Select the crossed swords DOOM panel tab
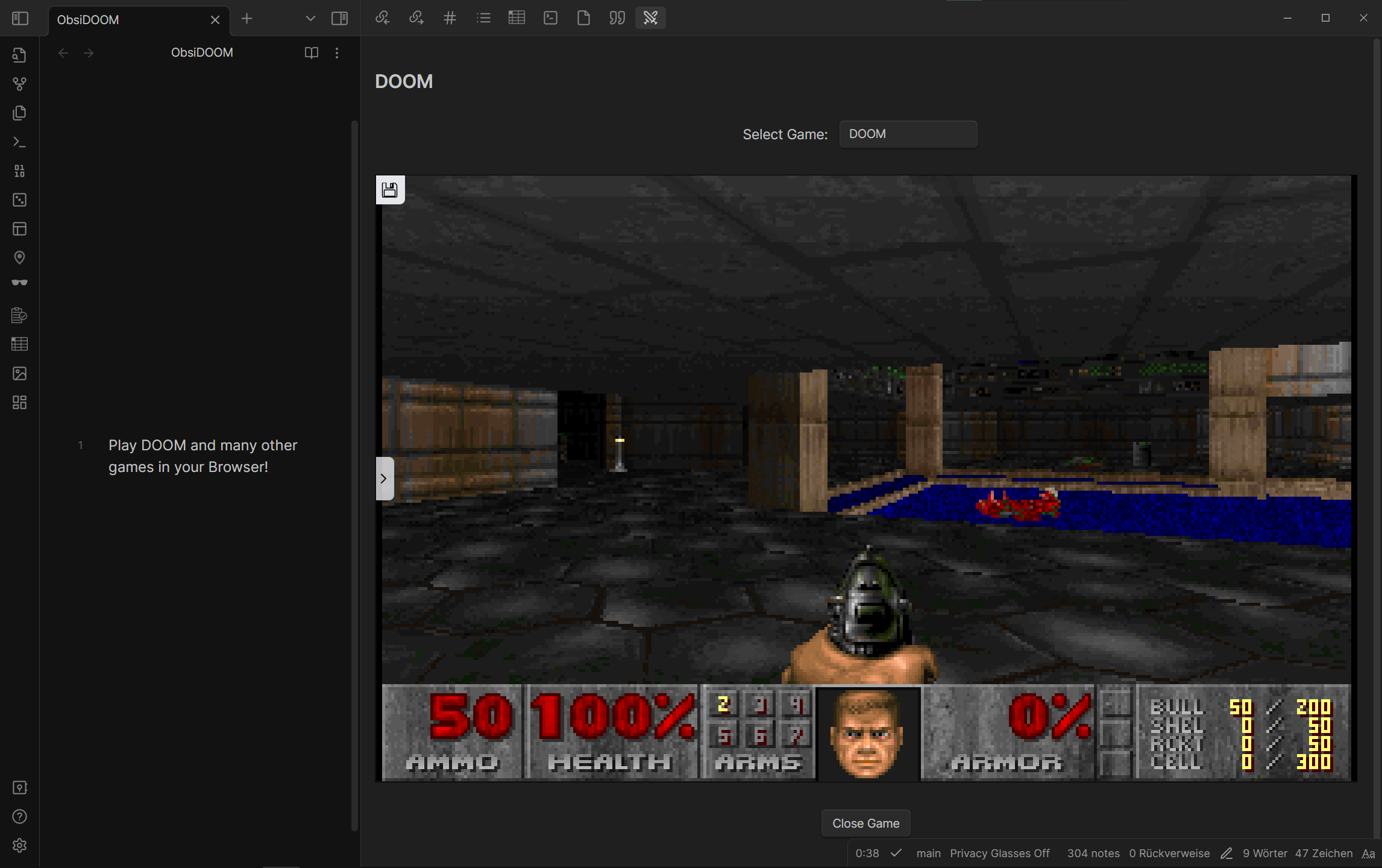 (x=650, y=18)
